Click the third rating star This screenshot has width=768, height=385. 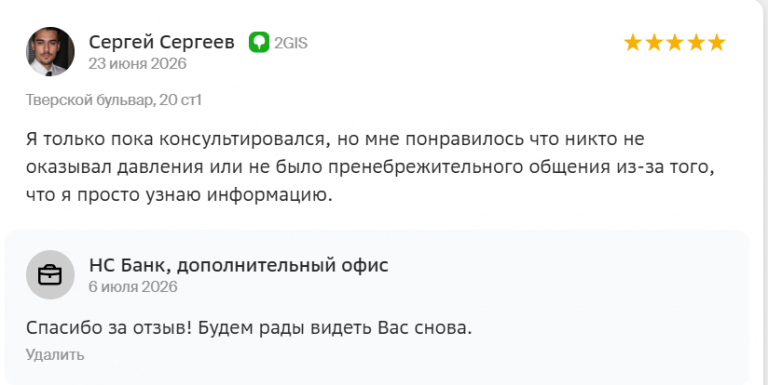tap(674, 43)
